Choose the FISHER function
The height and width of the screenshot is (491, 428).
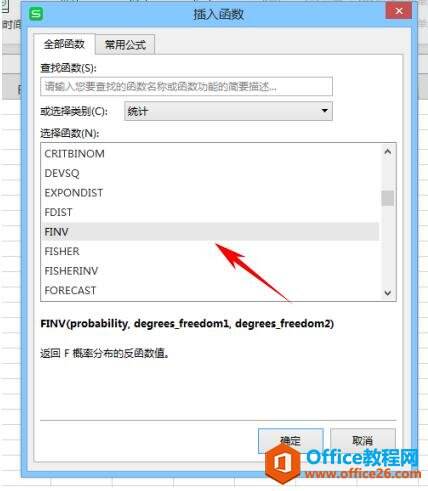210,251
